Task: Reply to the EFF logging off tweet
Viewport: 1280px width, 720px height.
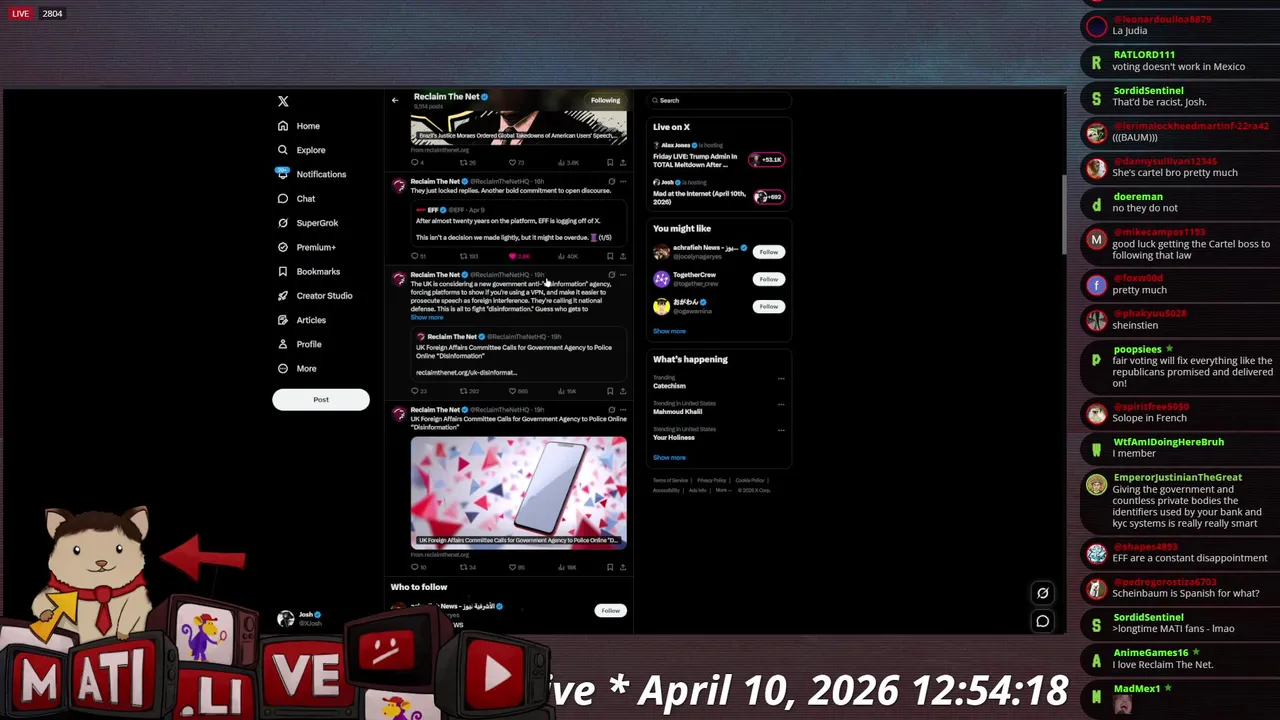Action: click(x=414, y=256)
